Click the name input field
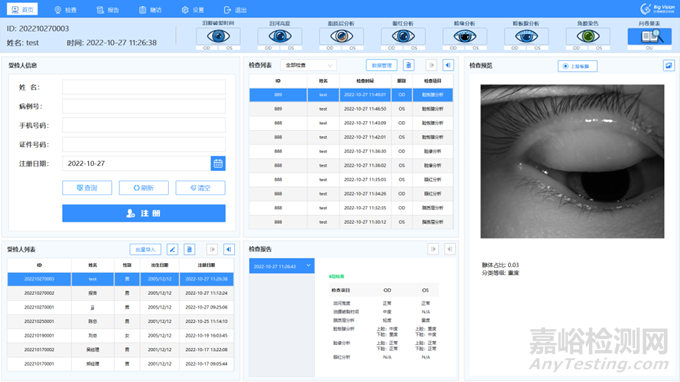This screenshot has width=680, height=382. (x=144, y=87)
